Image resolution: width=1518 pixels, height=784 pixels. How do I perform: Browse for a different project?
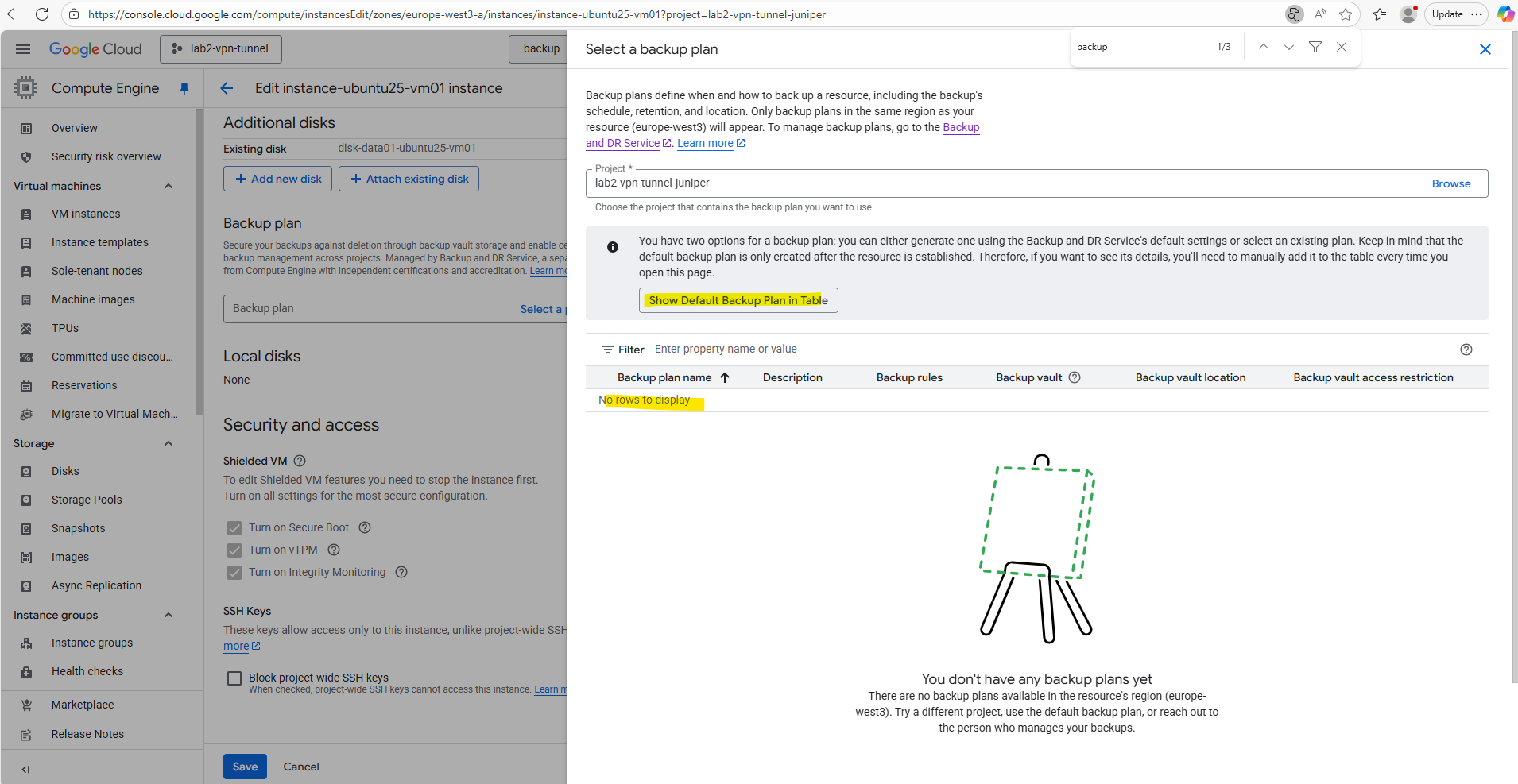(1451, 183)
